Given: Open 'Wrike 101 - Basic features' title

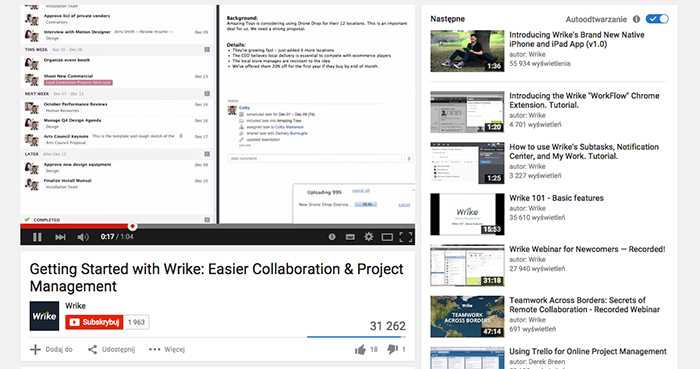Looking at the screenshot, I should pos(556,198).
